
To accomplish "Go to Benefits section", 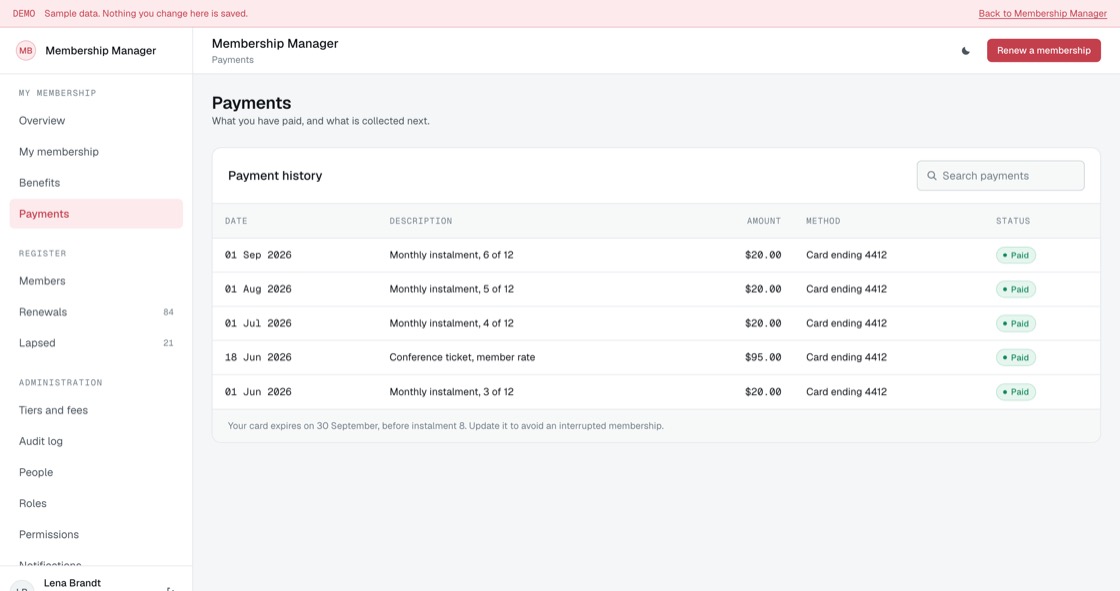I will coord(96,183).
